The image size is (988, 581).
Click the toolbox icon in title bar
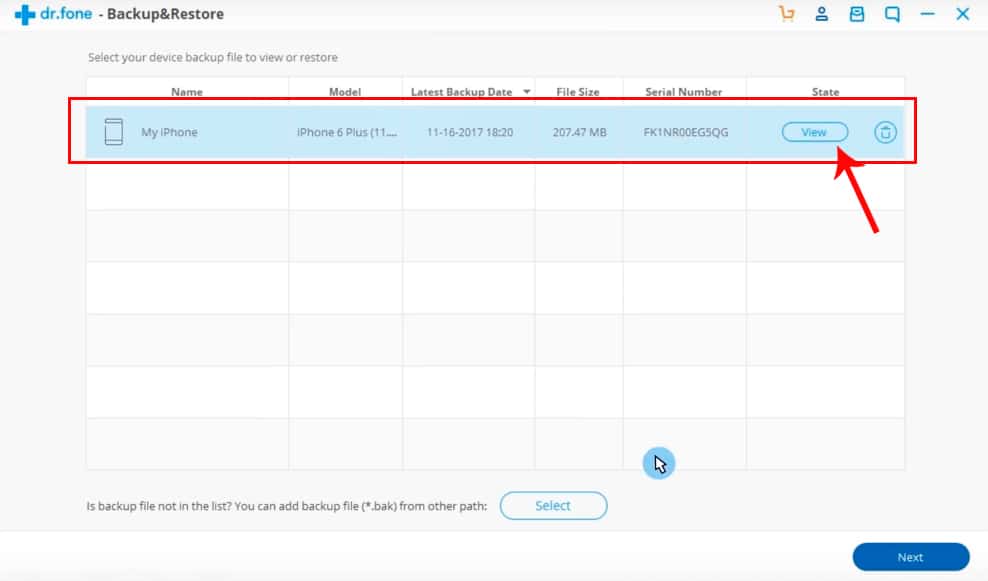pos(856,14)
